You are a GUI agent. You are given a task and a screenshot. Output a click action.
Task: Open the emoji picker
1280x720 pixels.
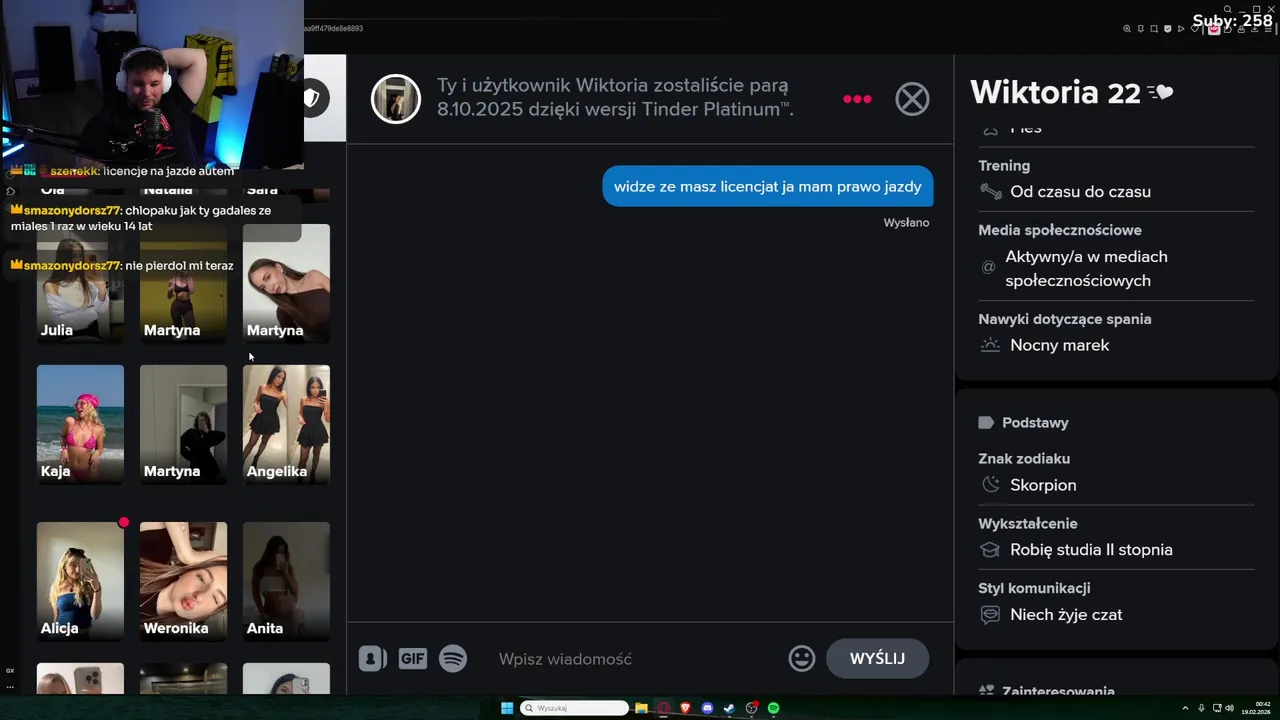802,658
